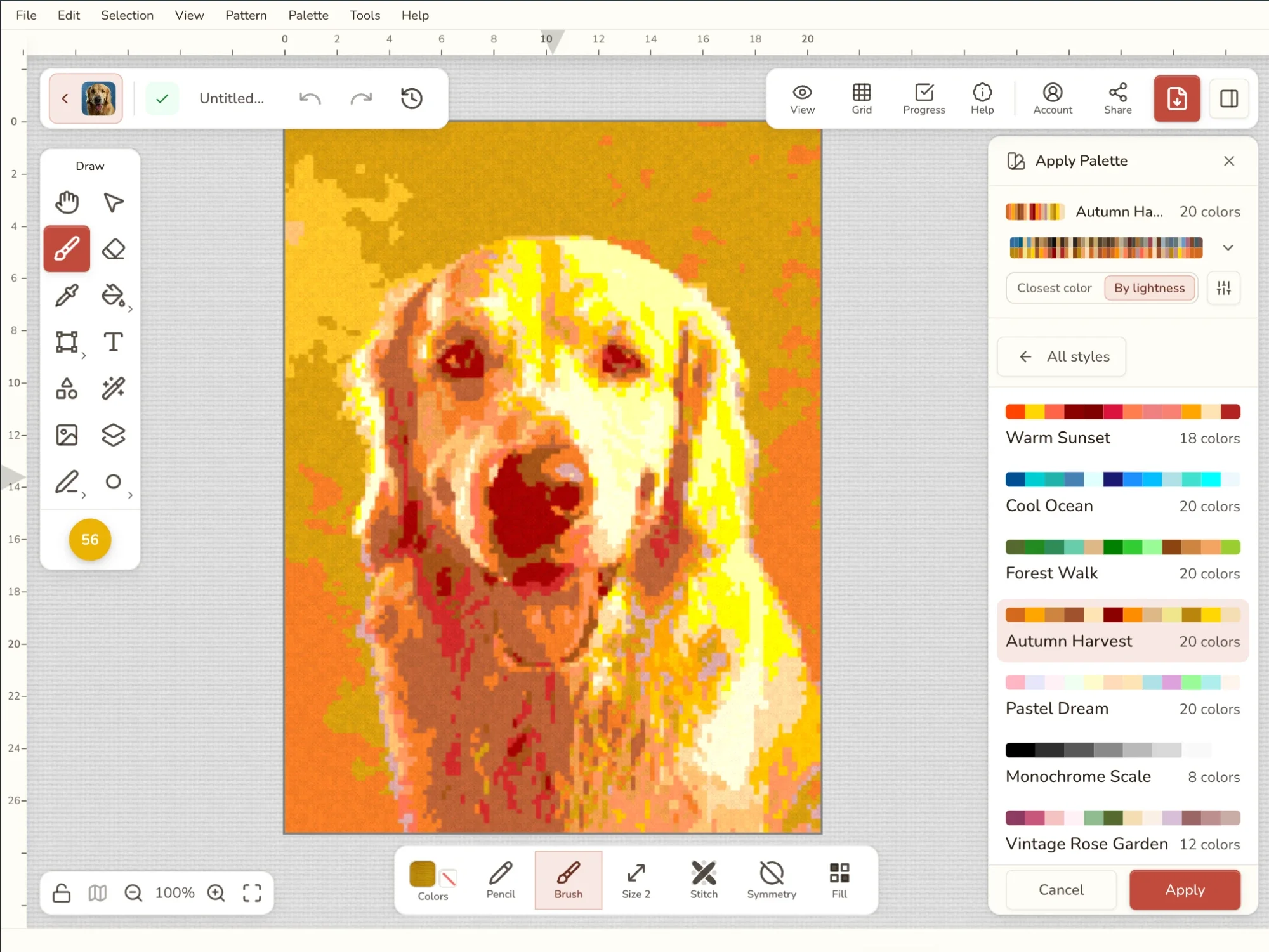This screenshot has height=952, width=1269.
Task: Undo the last action
Action: click(x=310, y=98)
